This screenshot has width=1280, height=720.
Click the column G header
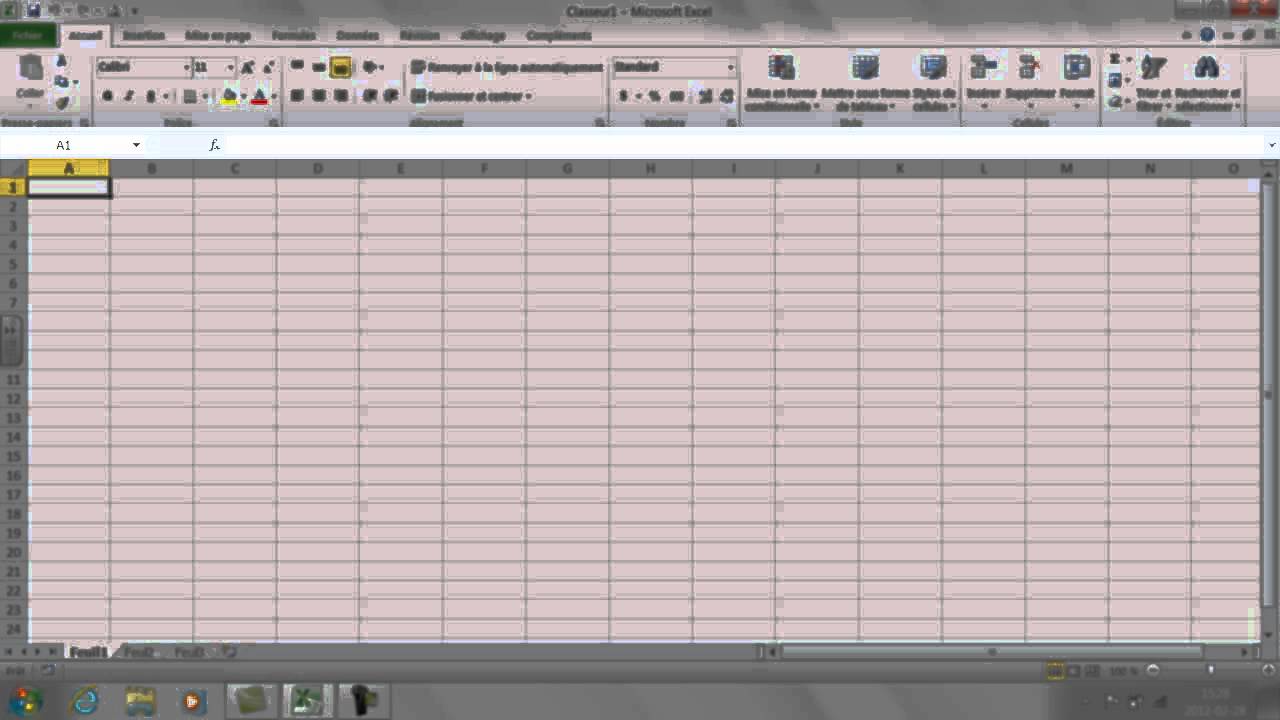coord(567,169)
